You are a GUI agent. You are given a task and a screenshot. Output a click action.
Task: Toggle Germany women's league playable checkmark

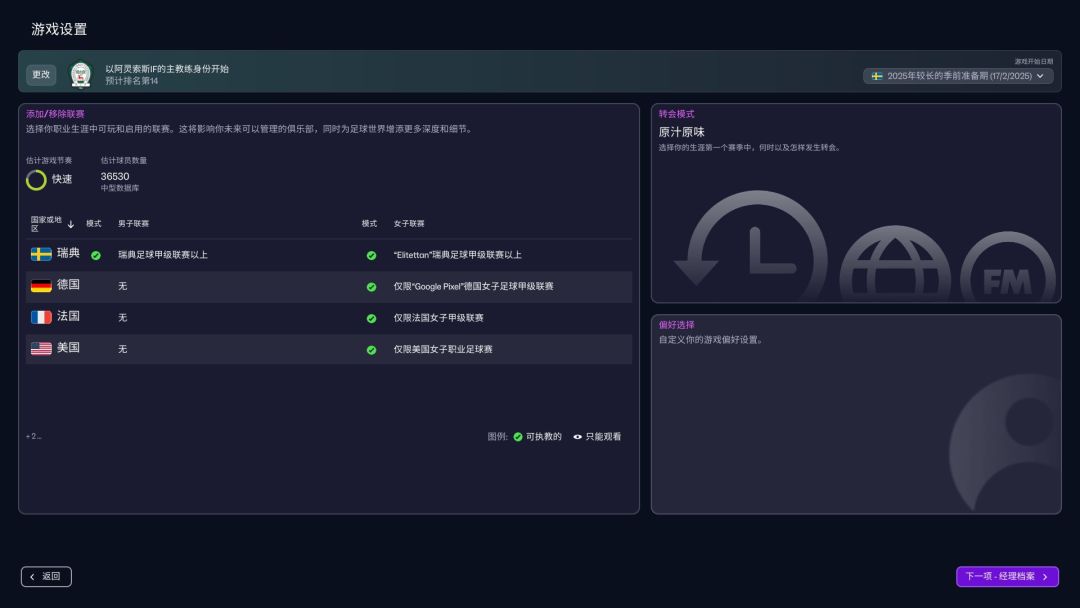tap(371, 287)
